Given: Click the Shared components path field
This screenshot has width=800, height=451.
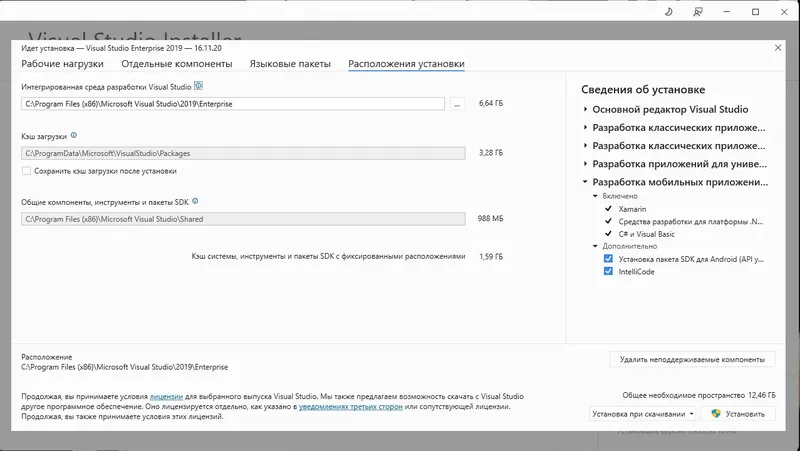Looking at the screenshot, I should [243, 219].
